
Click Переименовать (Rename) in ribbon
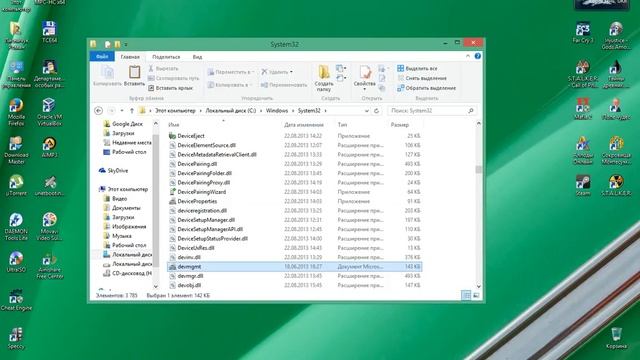[284, 85]
